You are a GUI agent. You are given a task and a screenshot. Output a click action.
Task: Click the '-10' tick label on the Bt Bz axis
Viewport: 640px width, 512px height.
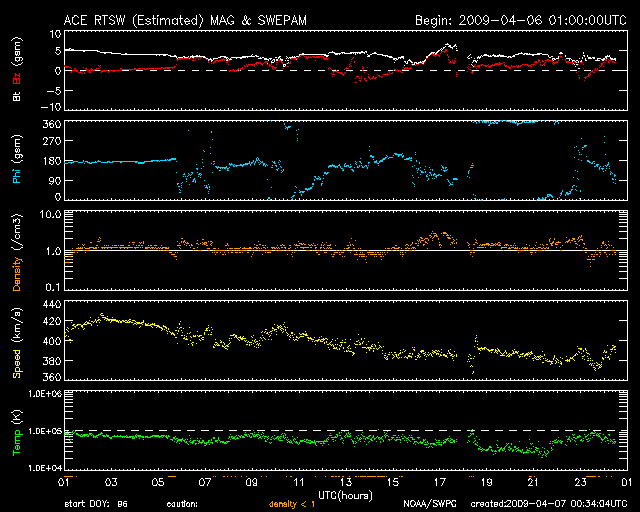point(51,107)
